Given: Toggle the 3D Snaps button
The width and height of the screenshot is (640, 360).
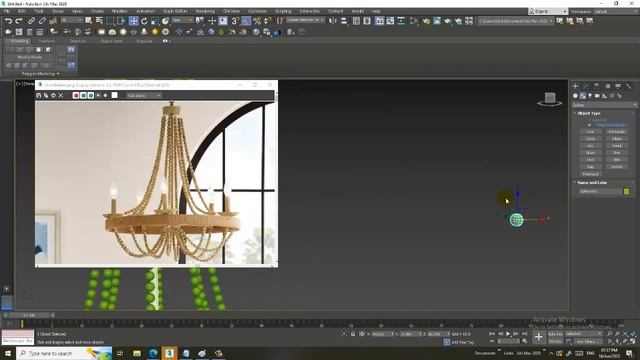Looking at the screenshot, I should [235, 20].
